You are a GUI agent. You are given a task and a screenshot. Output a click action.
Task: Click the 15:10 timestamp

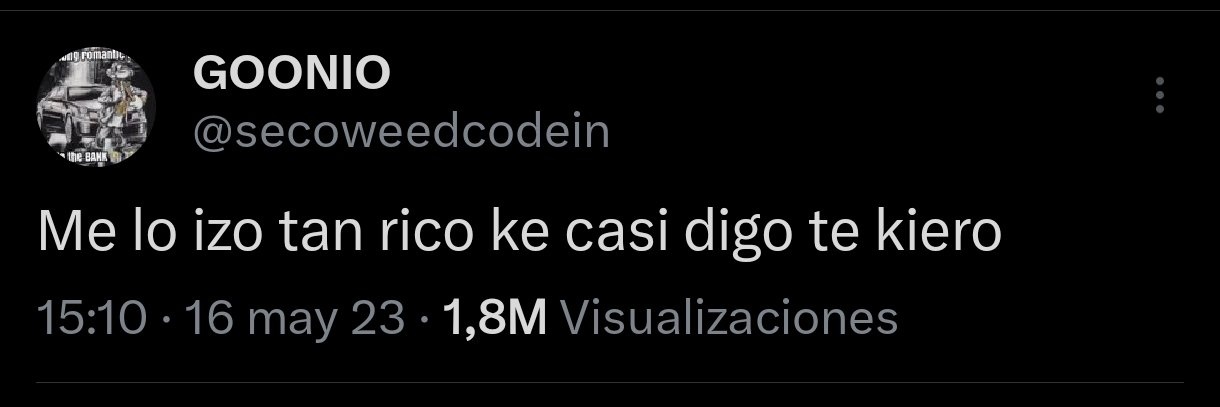coord(92,318)
